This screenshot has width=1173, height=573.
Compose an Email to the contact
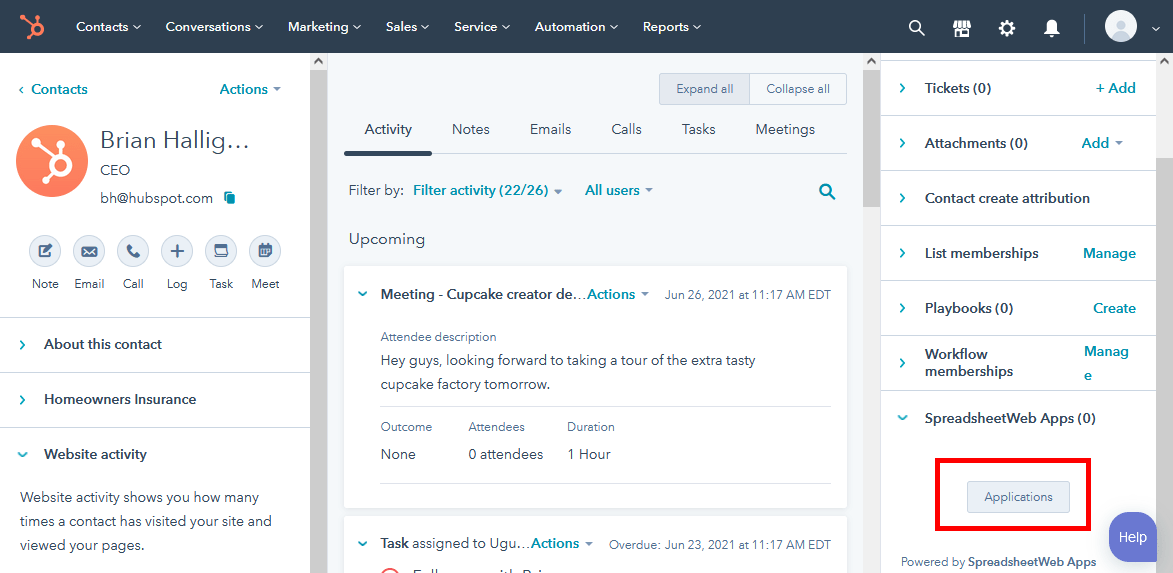(x=89, y=251)
